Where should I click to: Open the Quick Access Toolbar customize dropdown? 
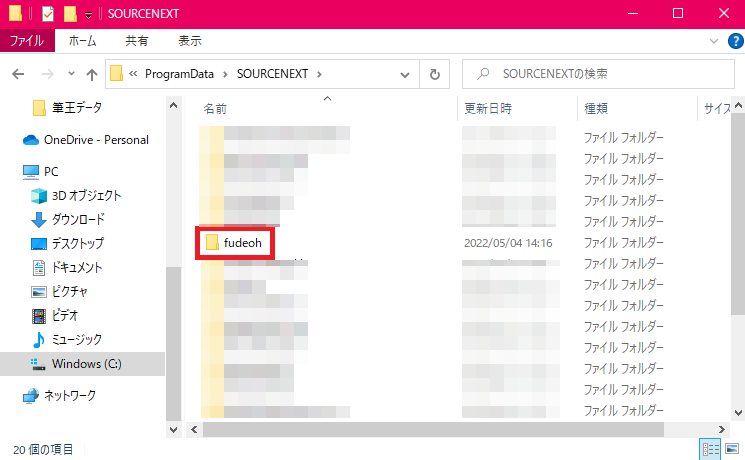tap(88, 15)
